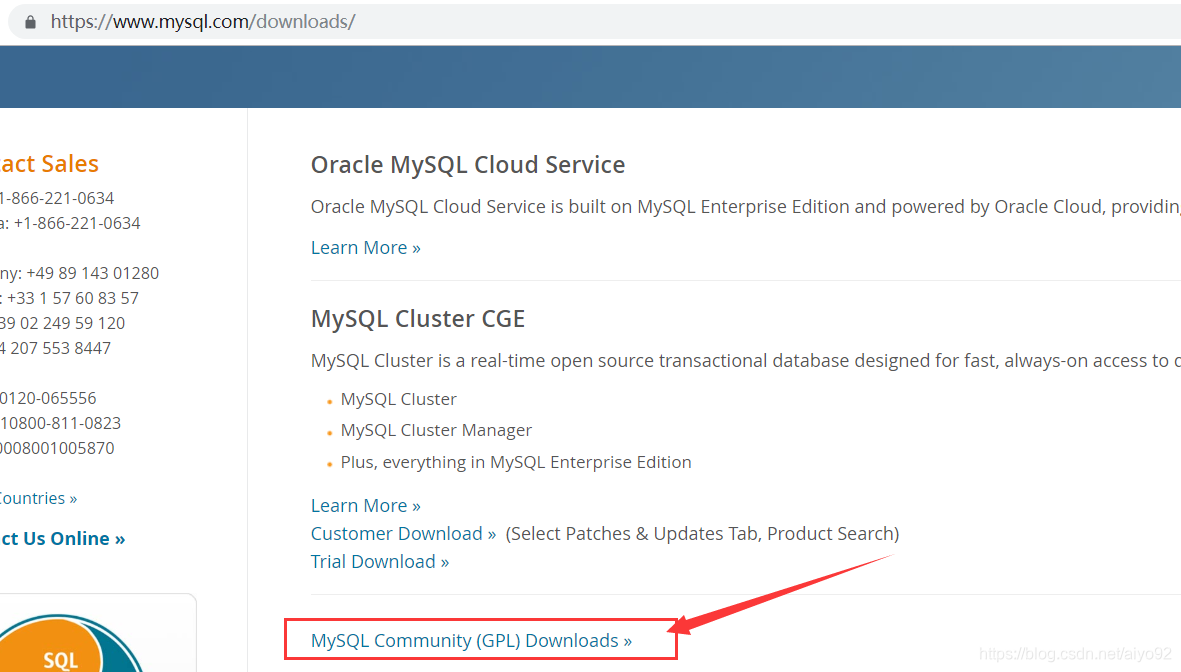The height and width of the screenshot is (672, 1181).
Task: Click phone number 0120-065556
Action: coord(48,398)
